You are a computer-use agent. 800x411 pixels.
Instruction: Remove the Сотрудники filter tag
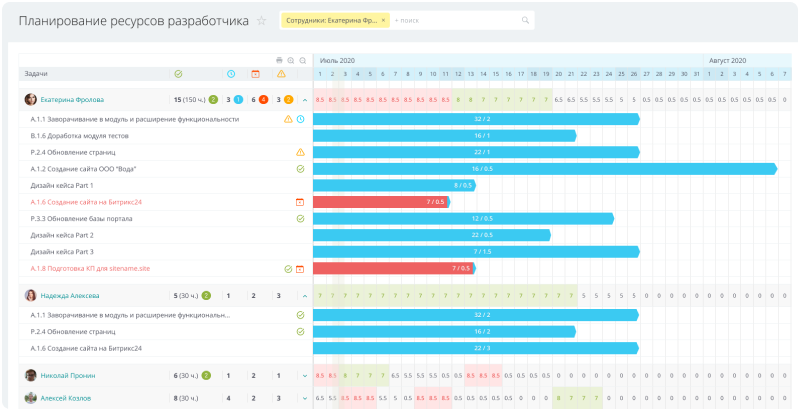click(383, 20)
